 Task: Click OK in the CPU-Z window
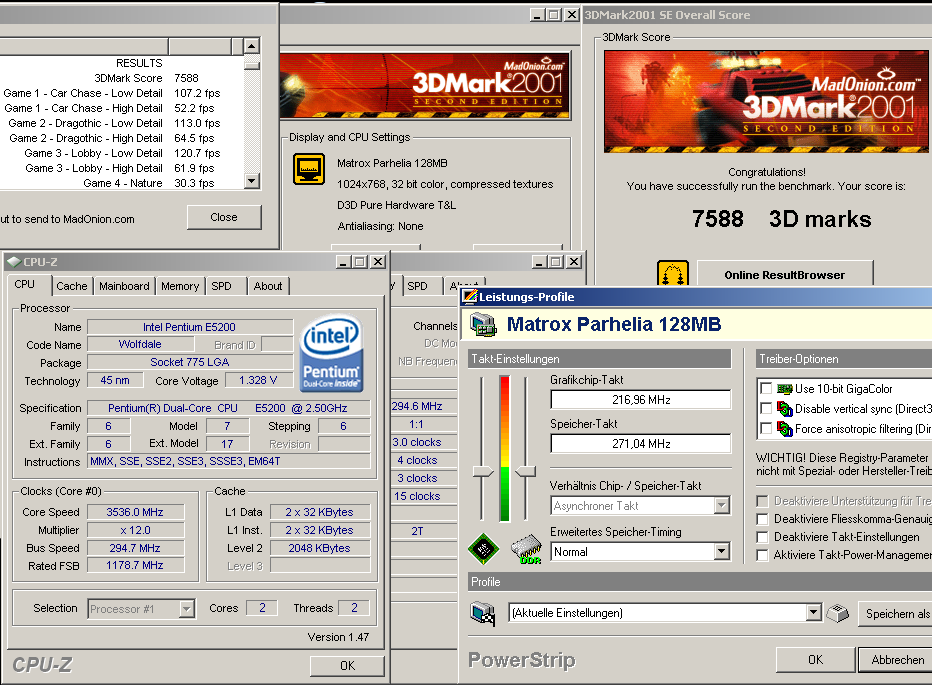coord(348,665)
